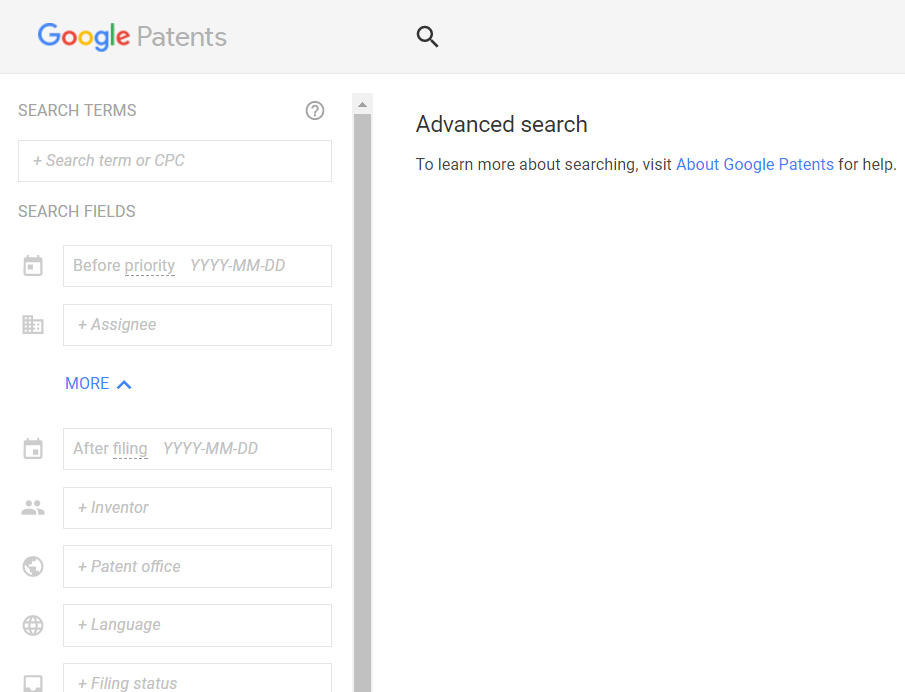The width and height of the screenshot is (905, 692).
Task: Click the icon beside Filing status
Action: pyautogui.click(x=33, y=683)
